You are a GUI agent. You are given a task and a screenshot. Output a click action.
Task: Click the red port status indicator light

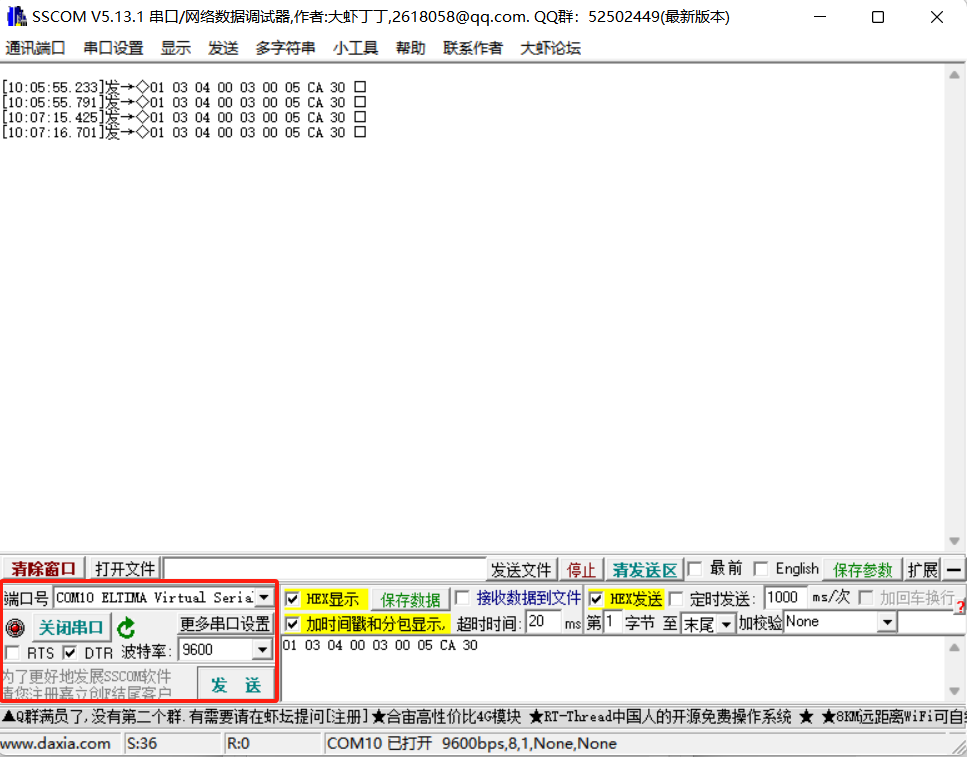click(x=15, y=628)
